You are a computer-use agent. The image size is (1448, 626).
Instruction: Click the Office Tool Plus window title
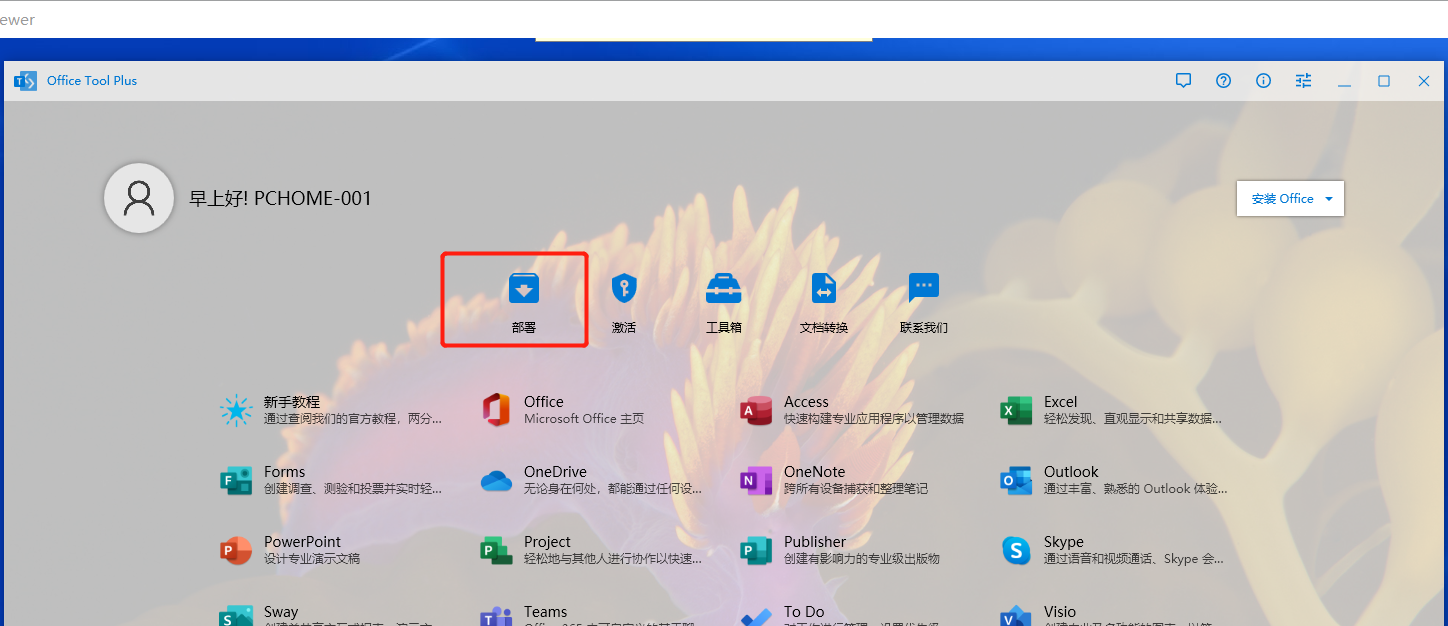click(x=92, y=81)
